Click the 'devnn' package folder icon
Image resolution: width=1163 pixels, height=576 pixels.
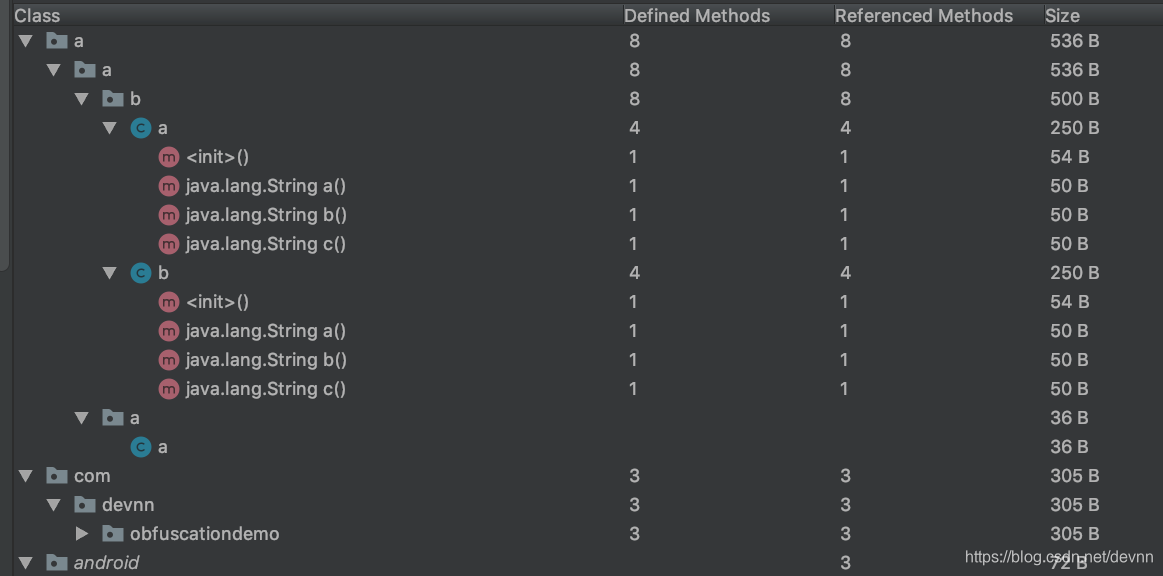point(85,505)
